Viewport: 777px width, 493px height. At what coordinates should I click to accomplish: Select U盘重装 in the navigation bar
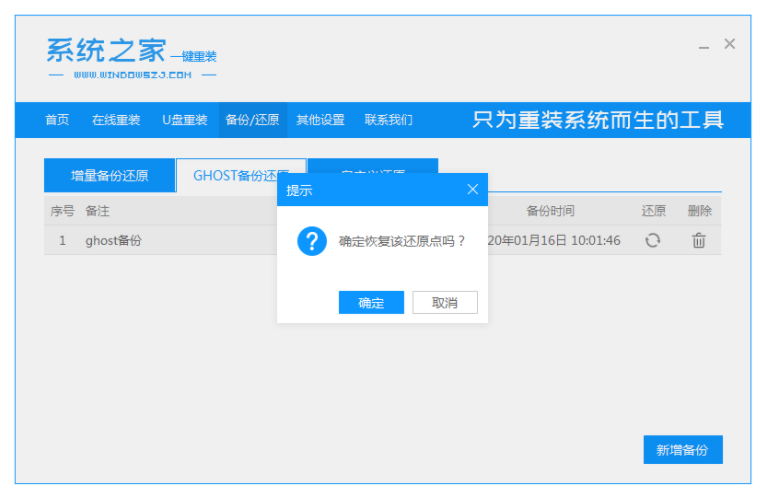point(185,120)
